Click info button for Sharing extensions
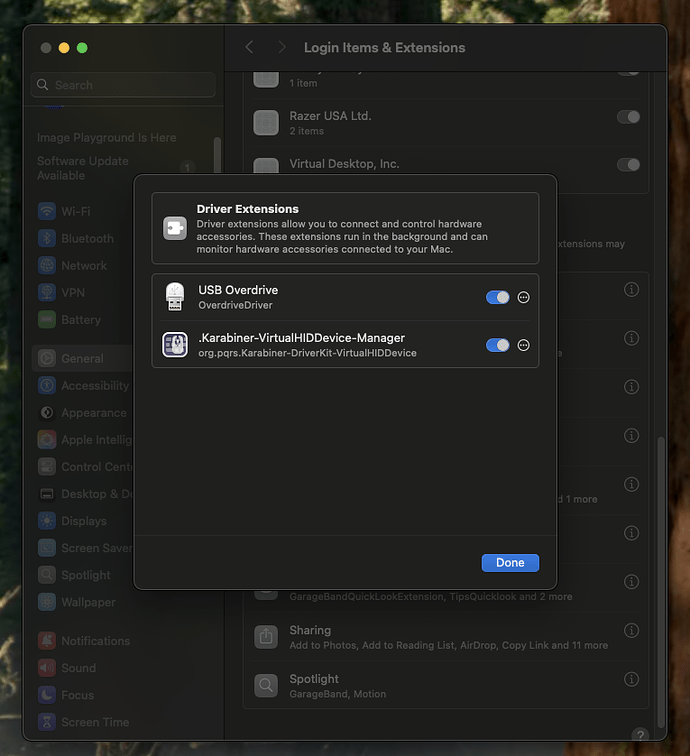This screenshot has width=690, height=756. click(631, 630)
